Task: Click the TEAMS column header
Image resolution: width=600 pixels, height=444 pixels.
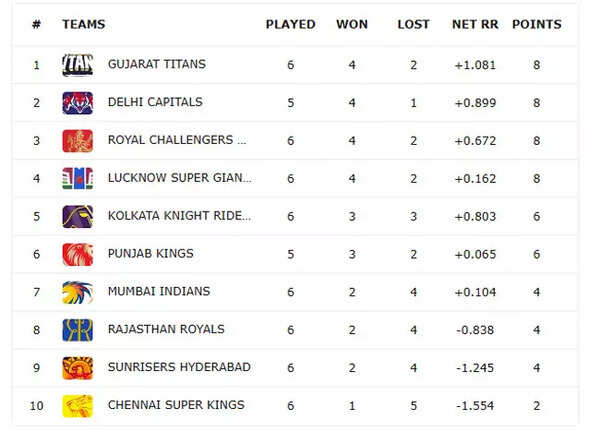Action: (x=83, y=25)
